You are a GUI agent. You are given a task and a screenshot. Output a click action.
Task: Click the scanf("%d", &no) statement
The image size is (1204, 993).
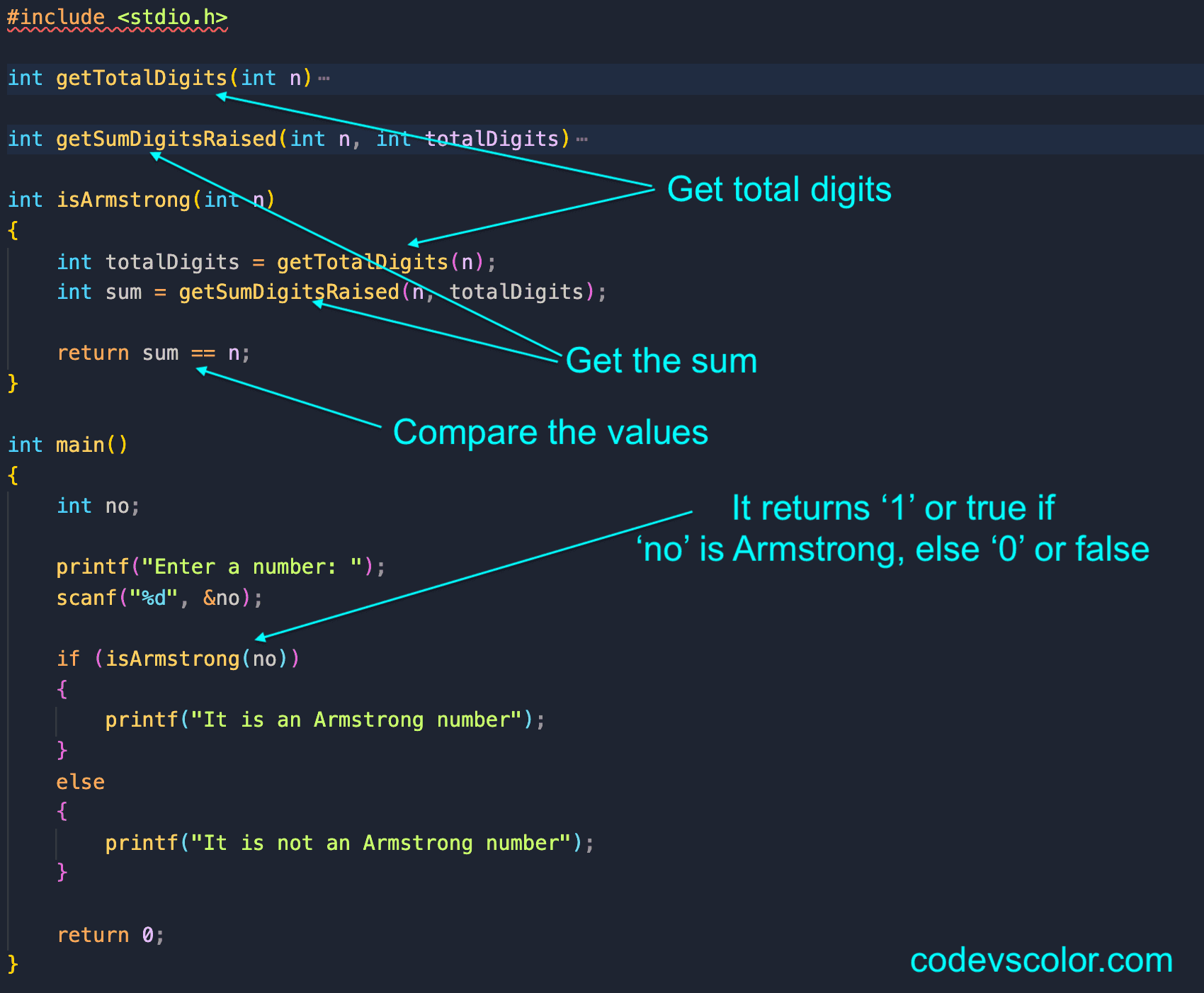pos(159,598)
